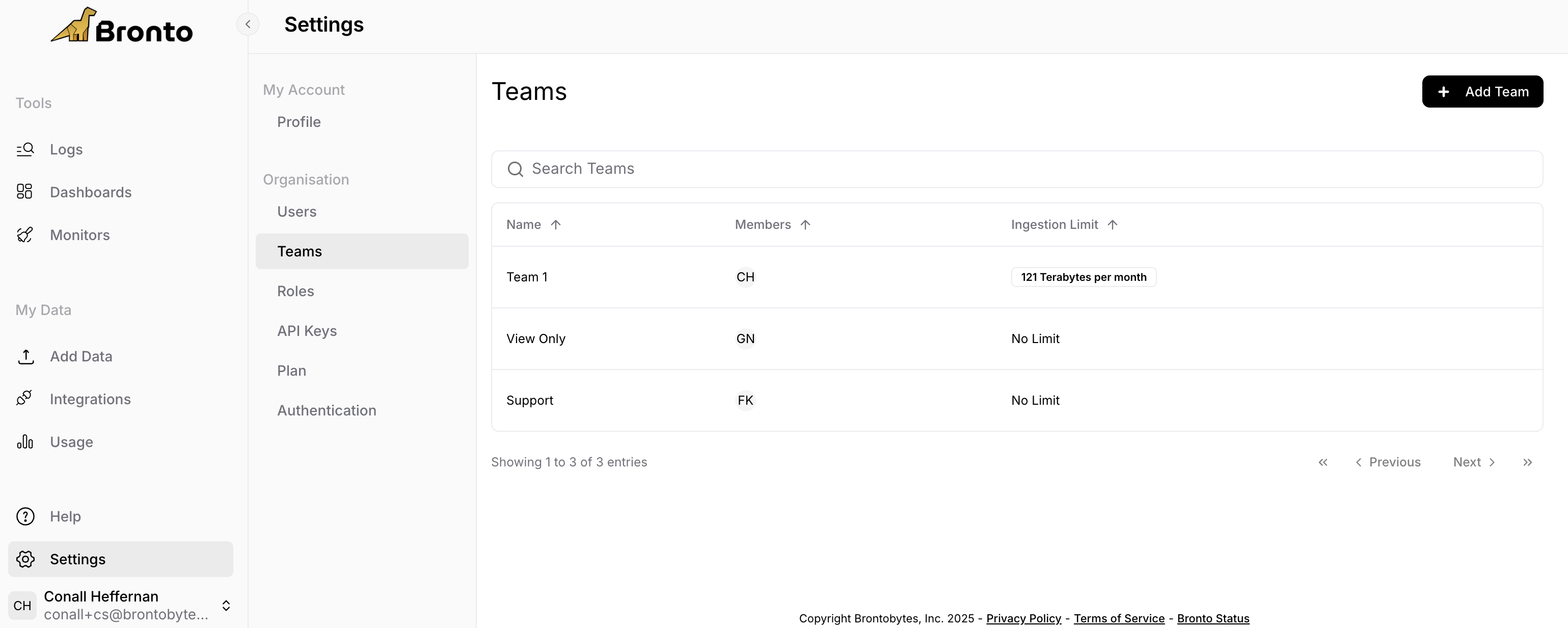
Task: Toggle sort order on Ingestion Limit
Action: click(x=1113, y=224)
